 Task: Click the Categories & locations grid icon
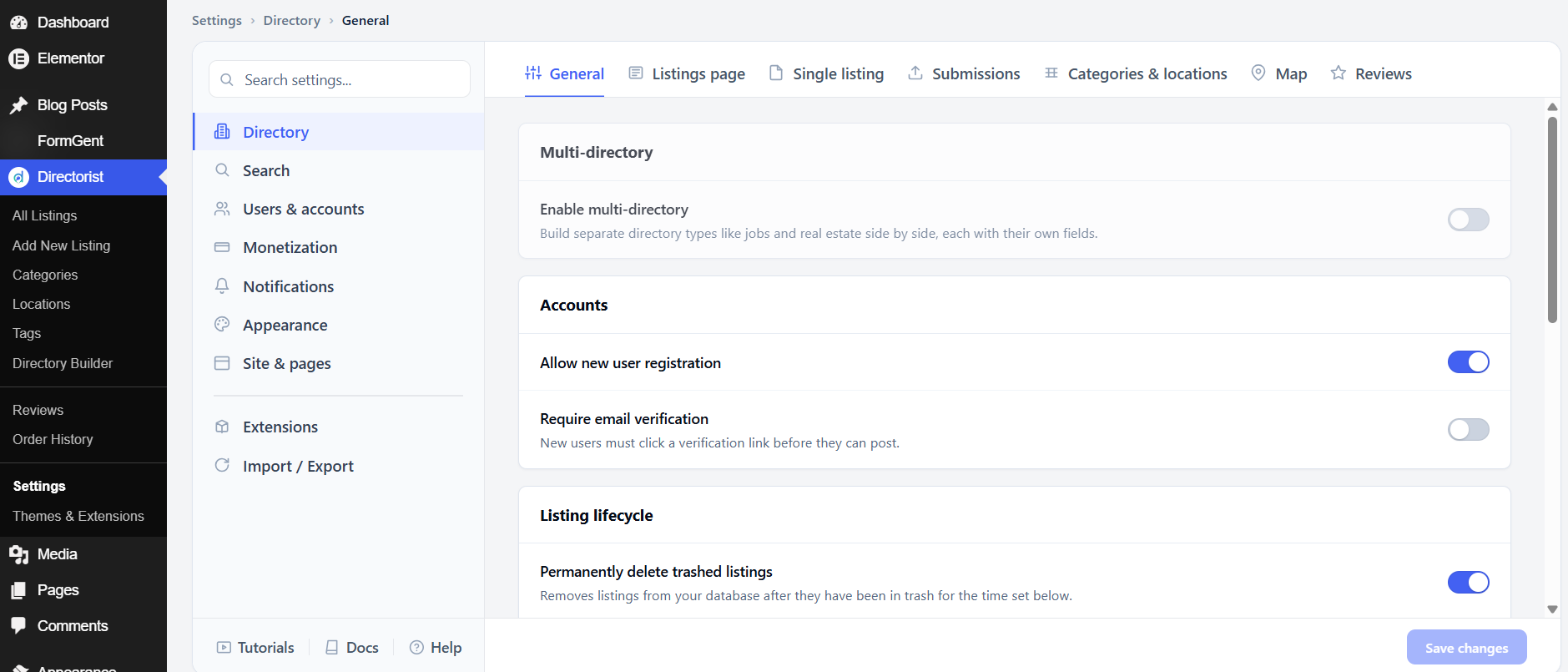click(1051, 73)
